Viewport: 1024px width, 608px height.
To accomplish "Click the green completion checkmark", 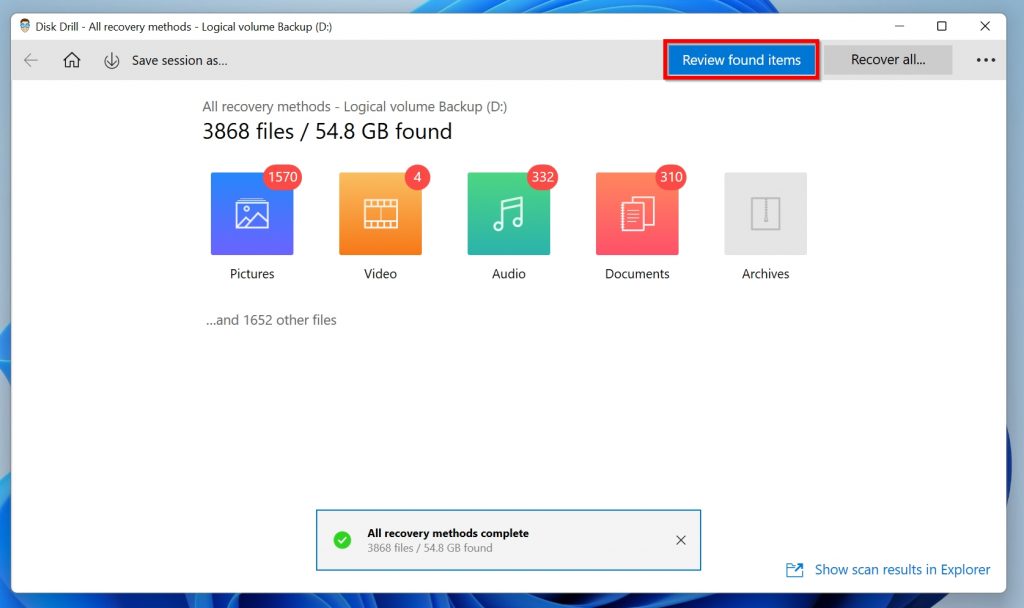I will click(x=342, y=539).
